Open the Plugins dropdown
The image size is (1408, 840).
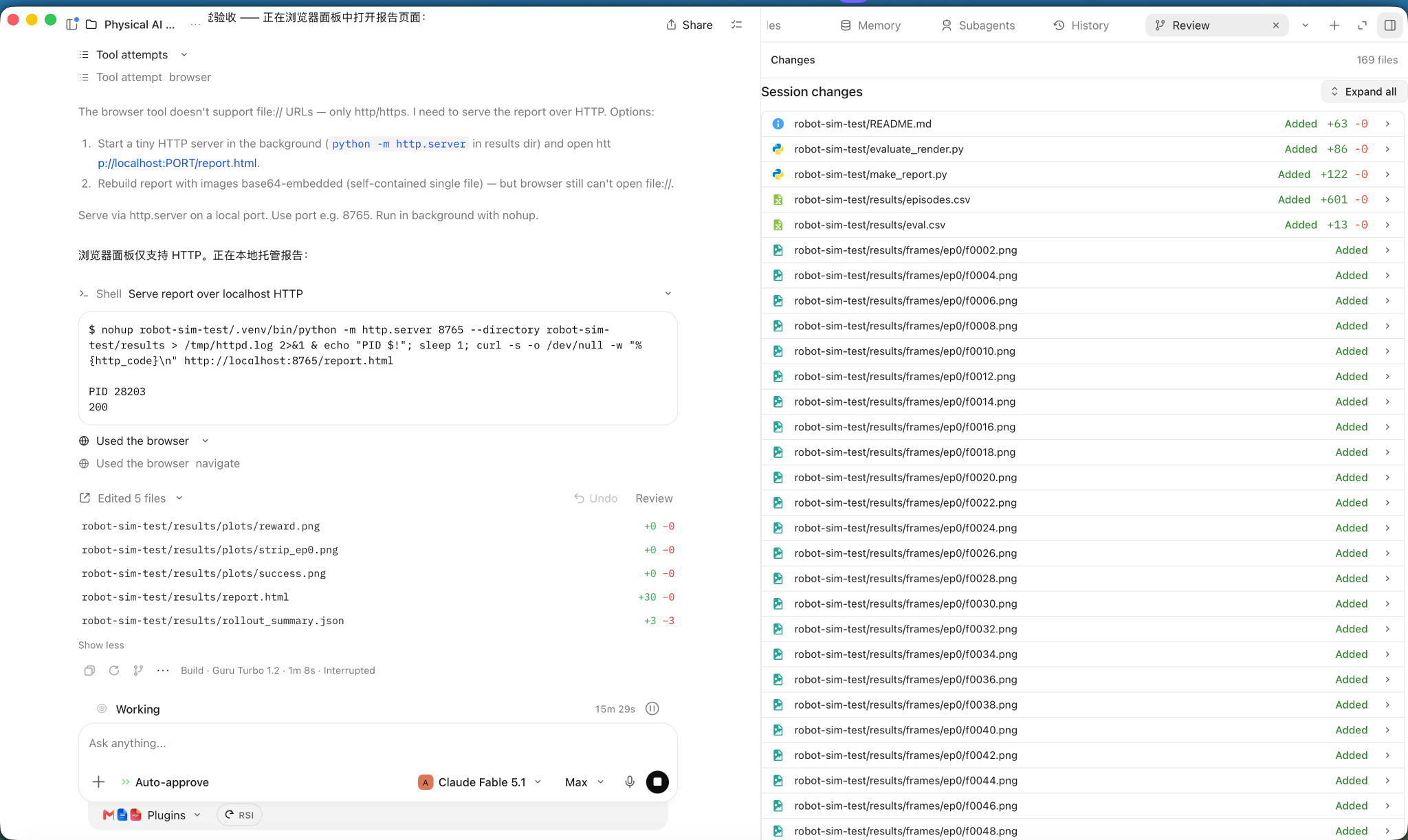point(151,815)
